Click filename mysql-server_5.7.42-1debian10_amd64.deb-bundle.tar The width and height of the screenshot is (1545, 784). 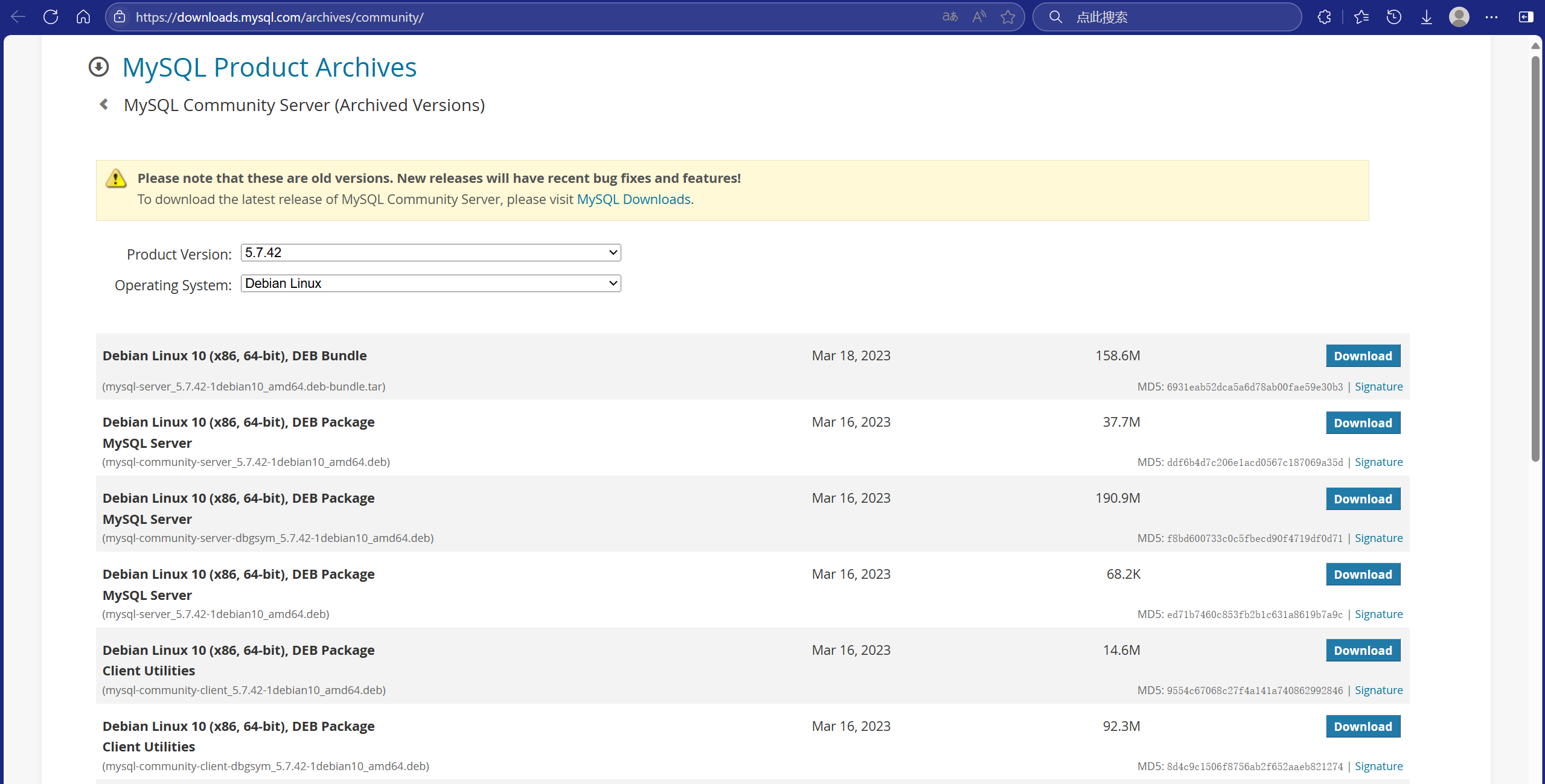(x=244, y=386)
